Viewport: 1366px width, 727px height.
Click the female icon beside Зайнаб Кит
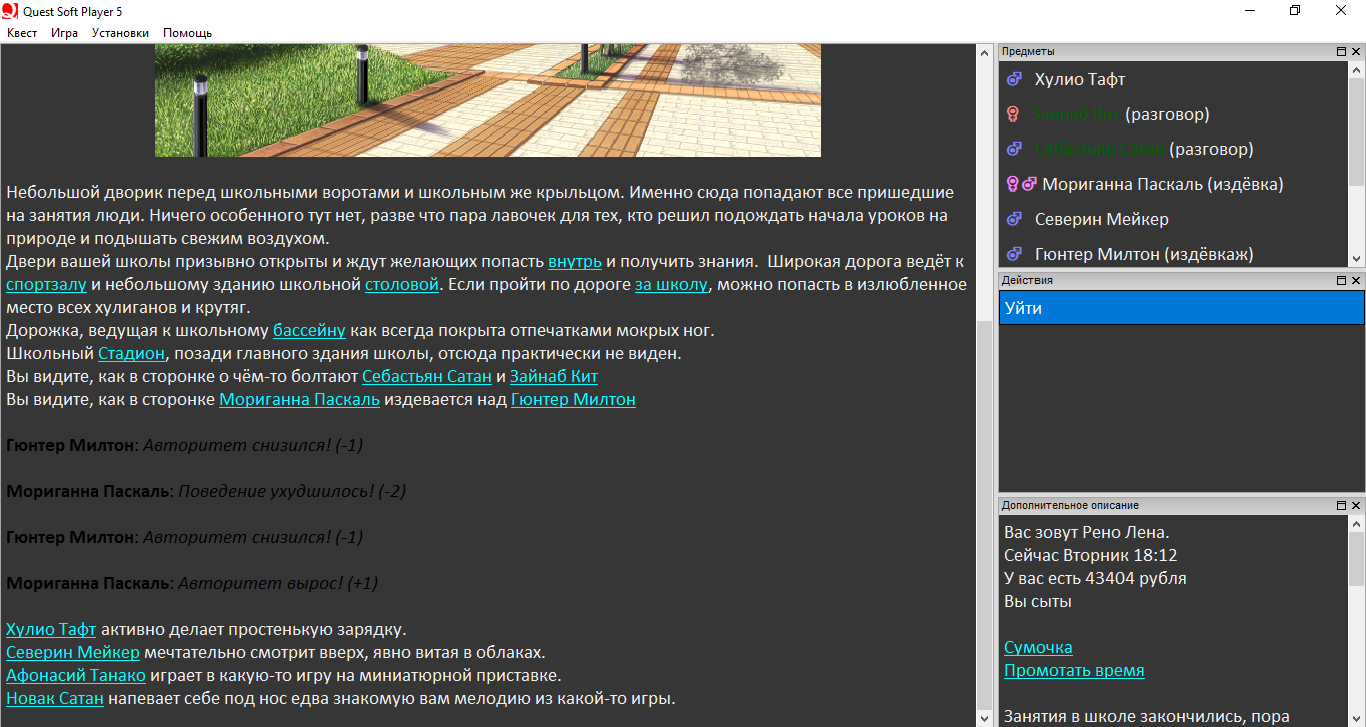click(1013, 115)
